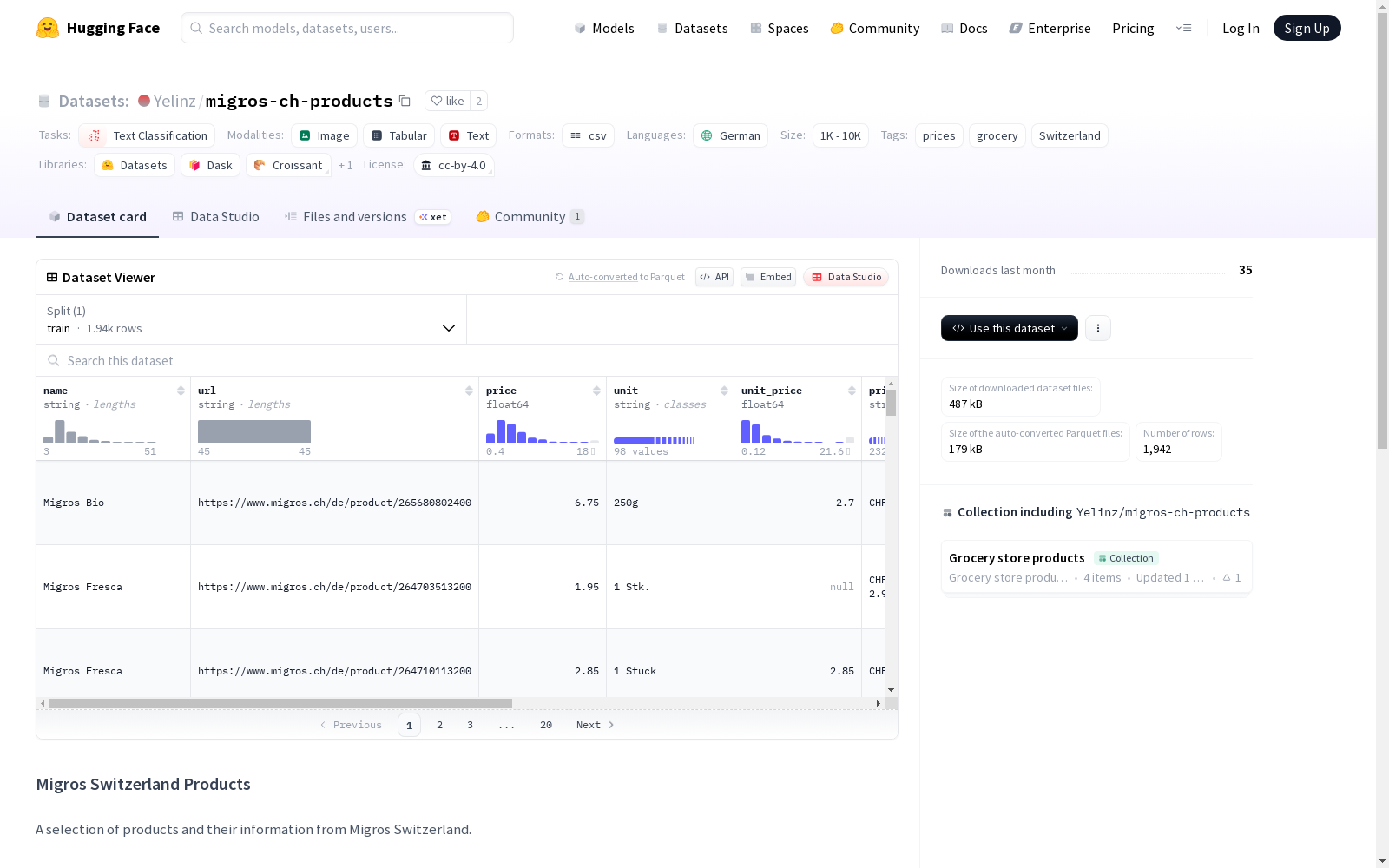Click the Datasets library tag
The height and width of the screenshot is (868, 1389).
click(135, 165)
